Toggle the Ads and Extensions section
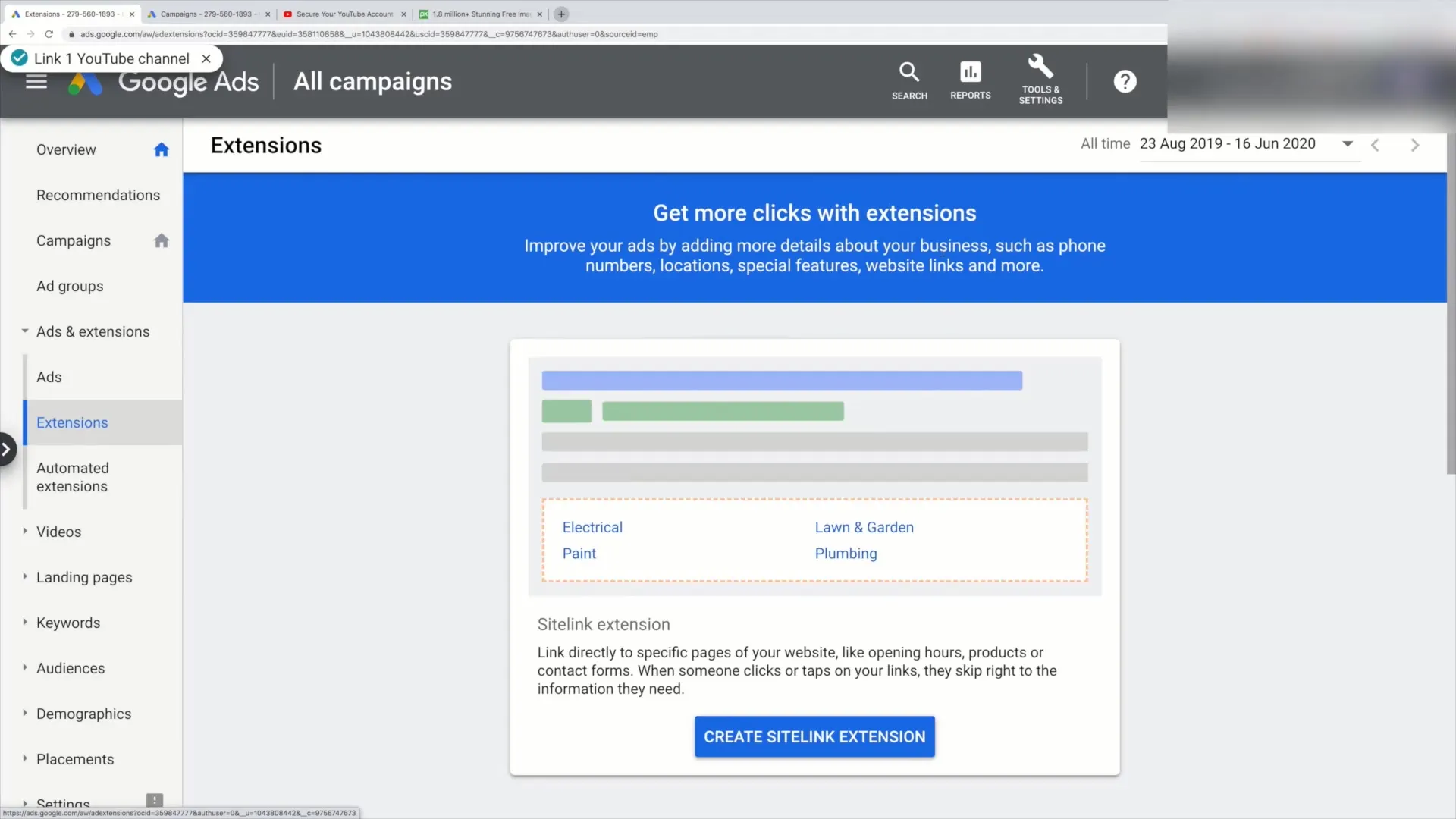This screenshot has width=1456, height=819. (x=24, y=331)
